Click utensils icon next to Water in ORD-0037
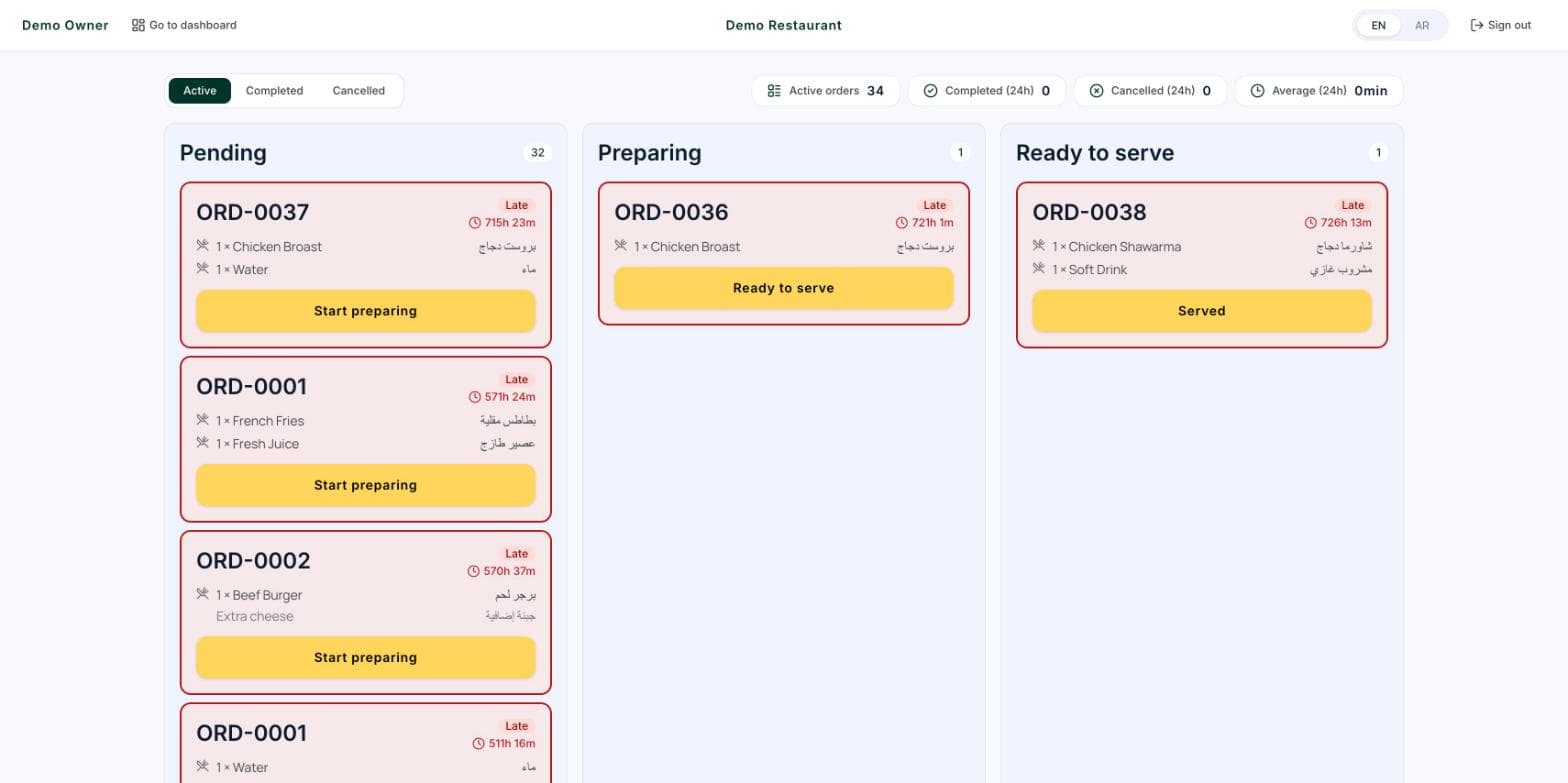This screenshot has width=1568, height=783. pos(203,269)
